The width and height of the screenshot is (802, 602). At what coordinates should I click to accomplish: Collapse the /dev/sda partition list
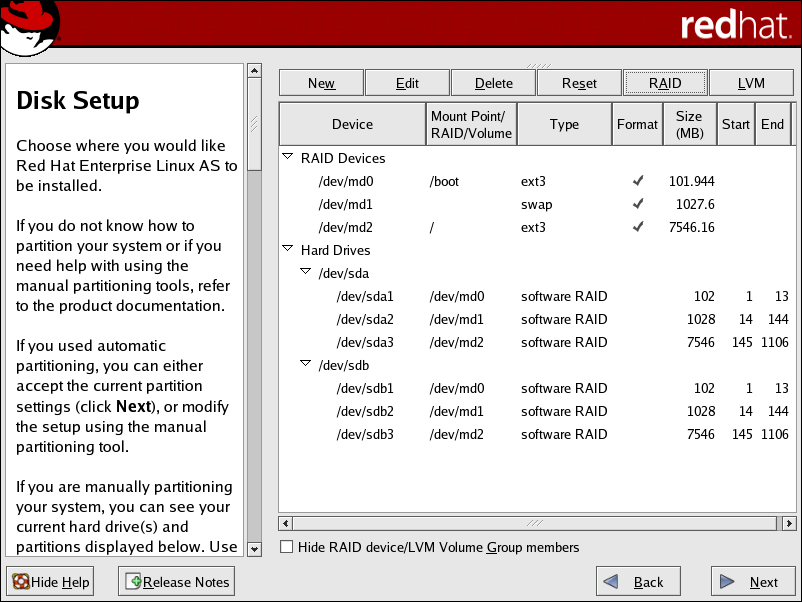pyautogui.click(x=305, y=273)
